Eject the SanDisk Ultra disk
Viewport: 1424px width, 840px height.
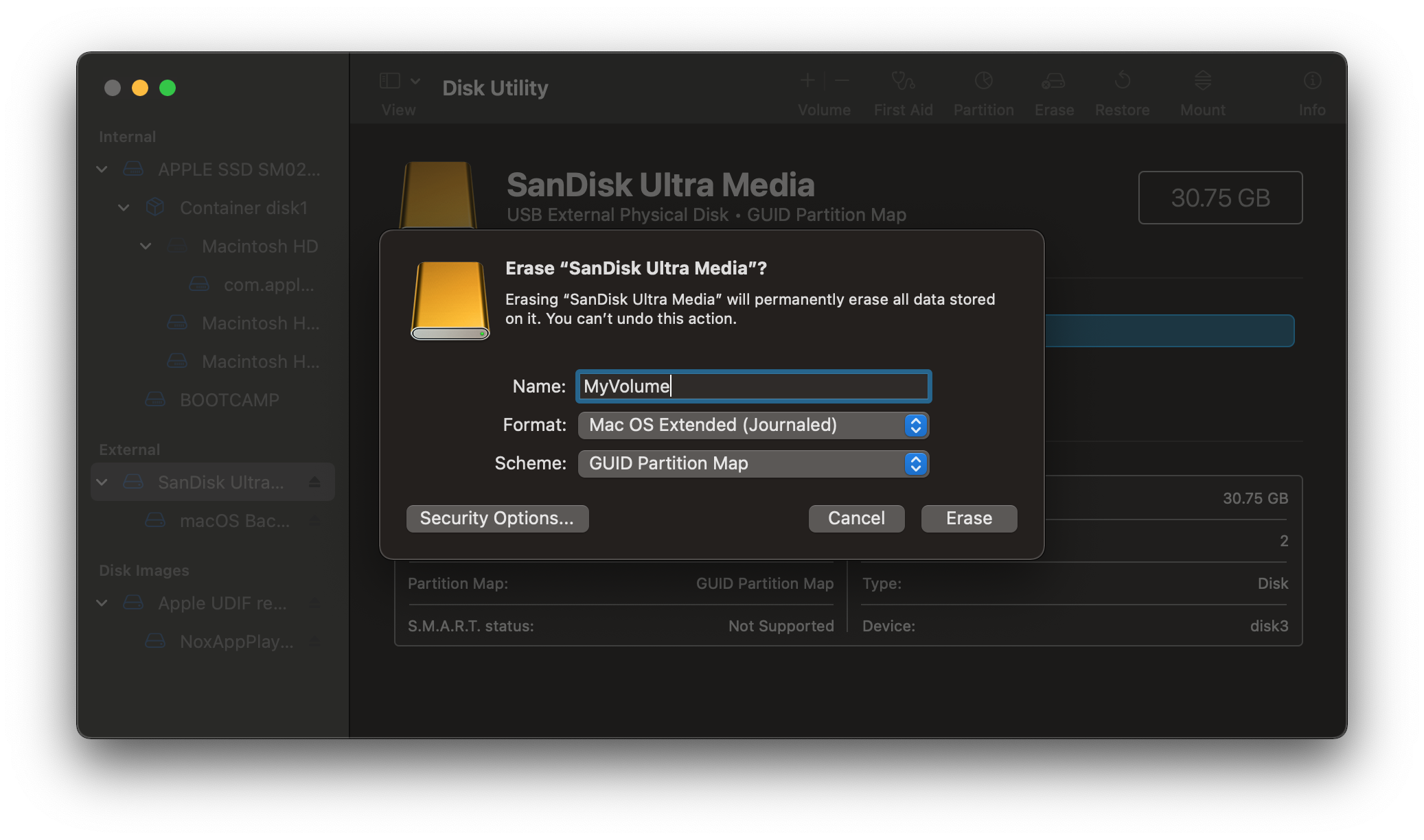click(314, 482)
